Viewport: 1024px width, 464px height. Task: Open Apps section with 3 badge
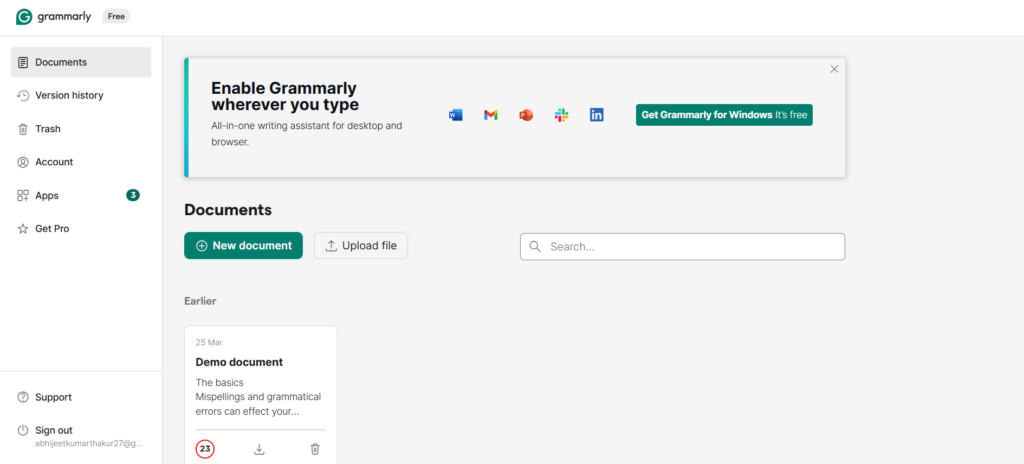[x=47, y=195]
